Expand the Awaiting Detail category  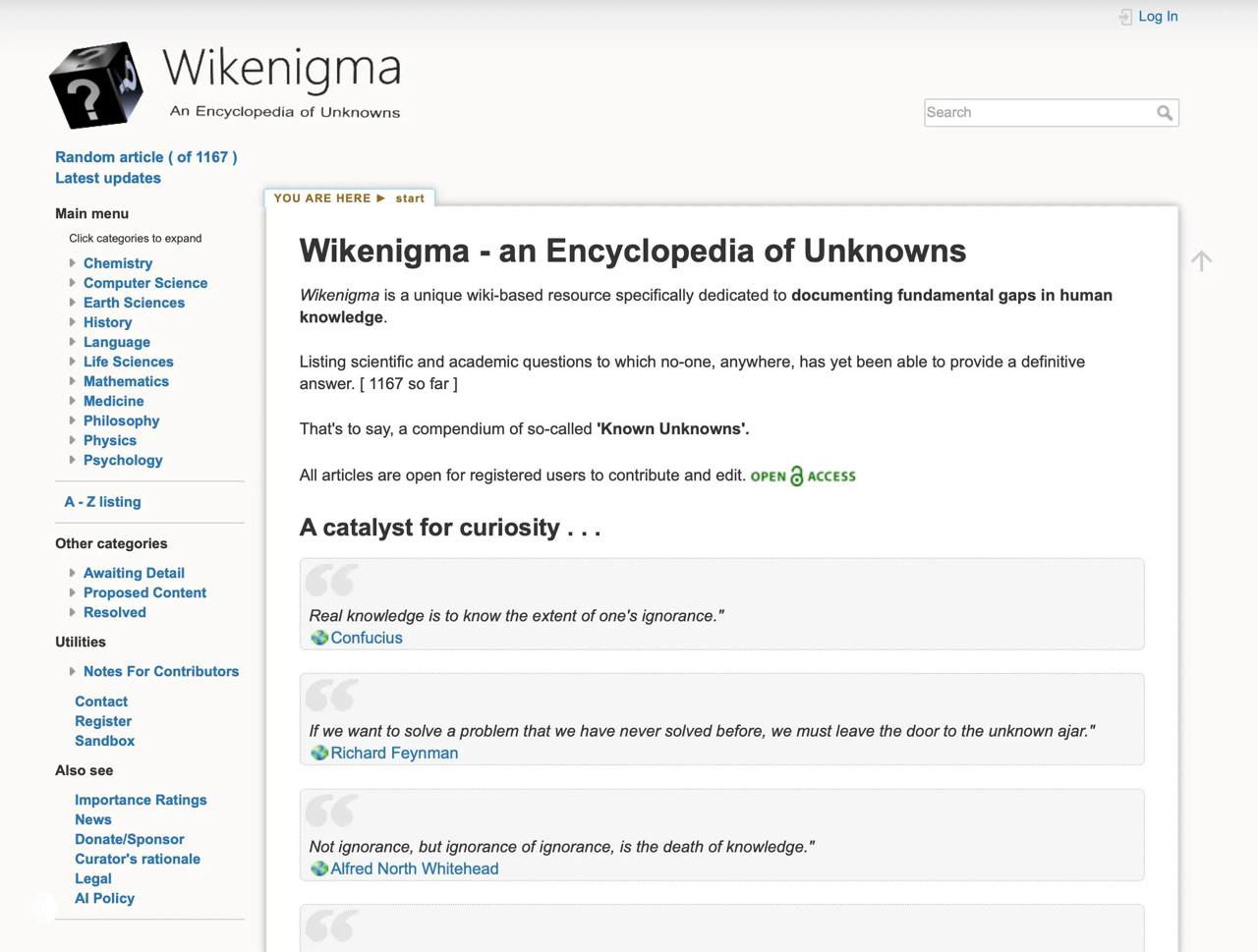point(72,572)
